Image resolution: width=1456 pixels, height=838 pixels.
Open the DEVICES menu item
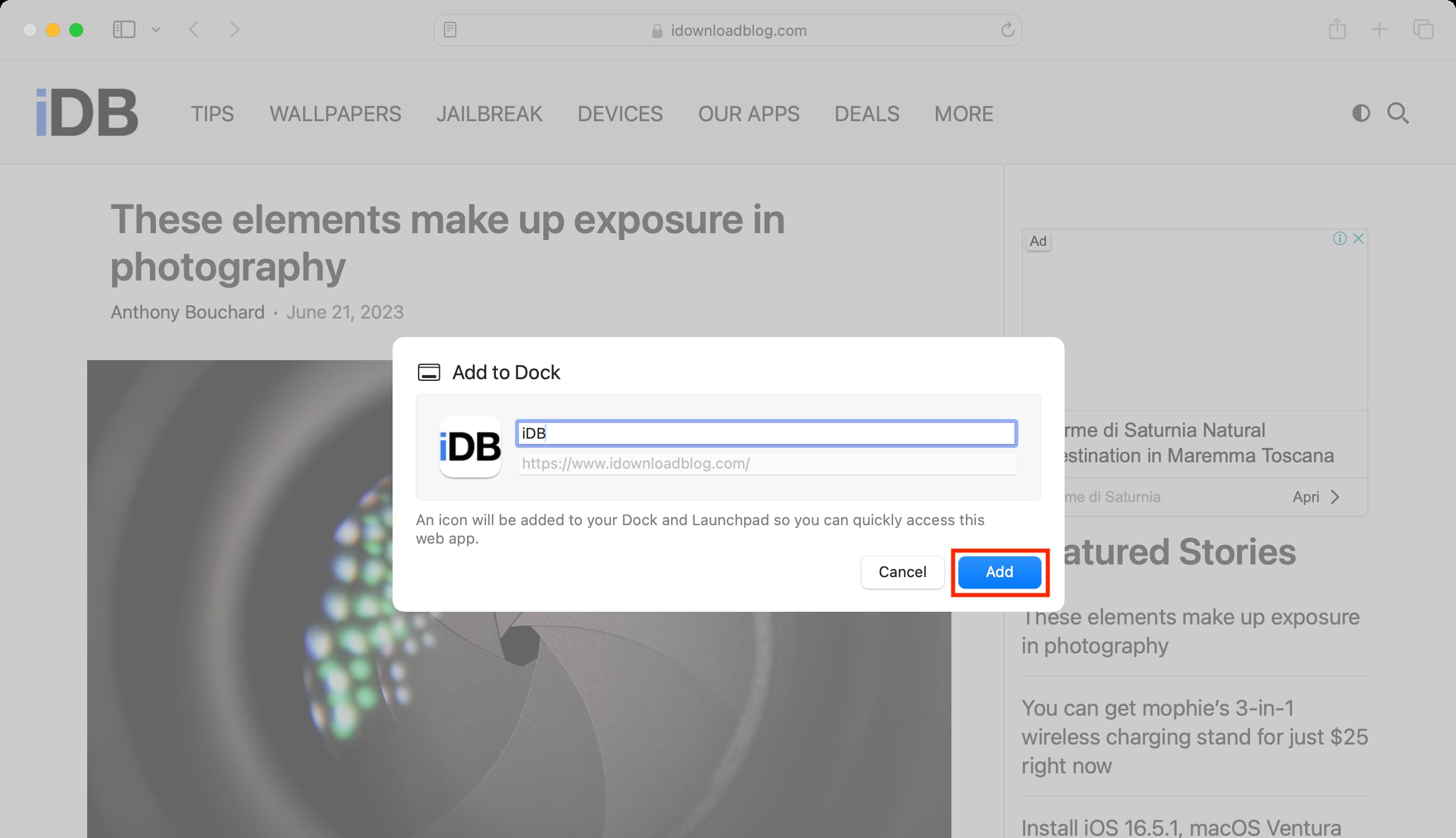click(620, 114)
